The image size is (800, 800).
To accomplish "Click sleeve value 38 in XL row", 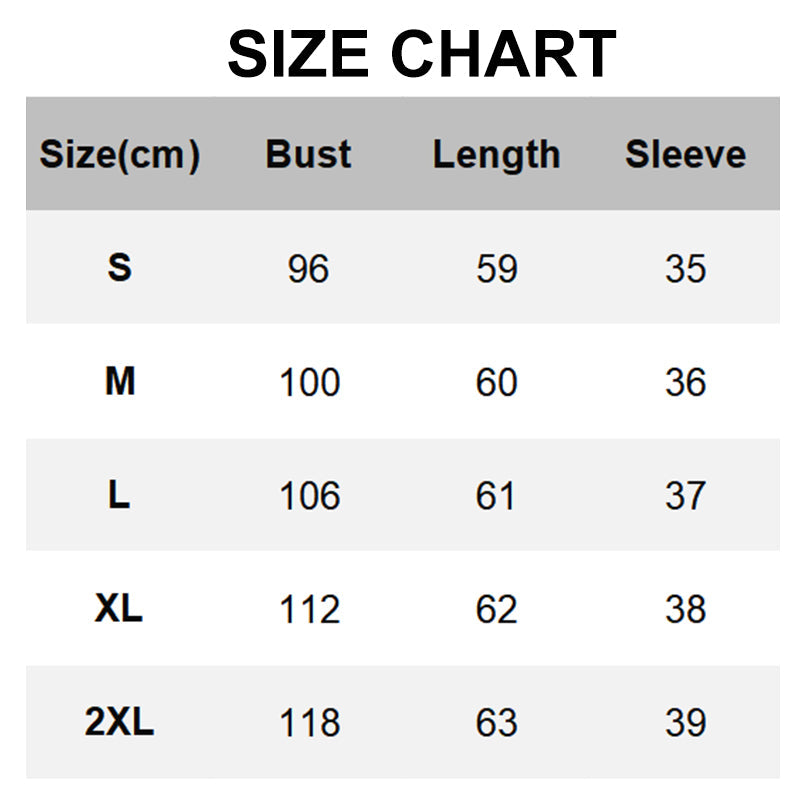I will tap(685, 609).
